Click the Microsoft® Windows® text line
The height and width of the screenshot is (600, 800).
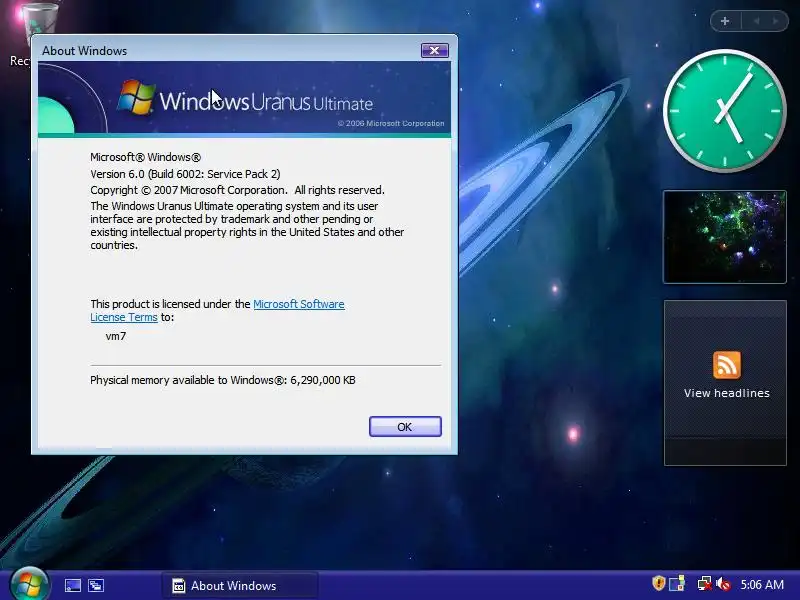pos(145,157)
